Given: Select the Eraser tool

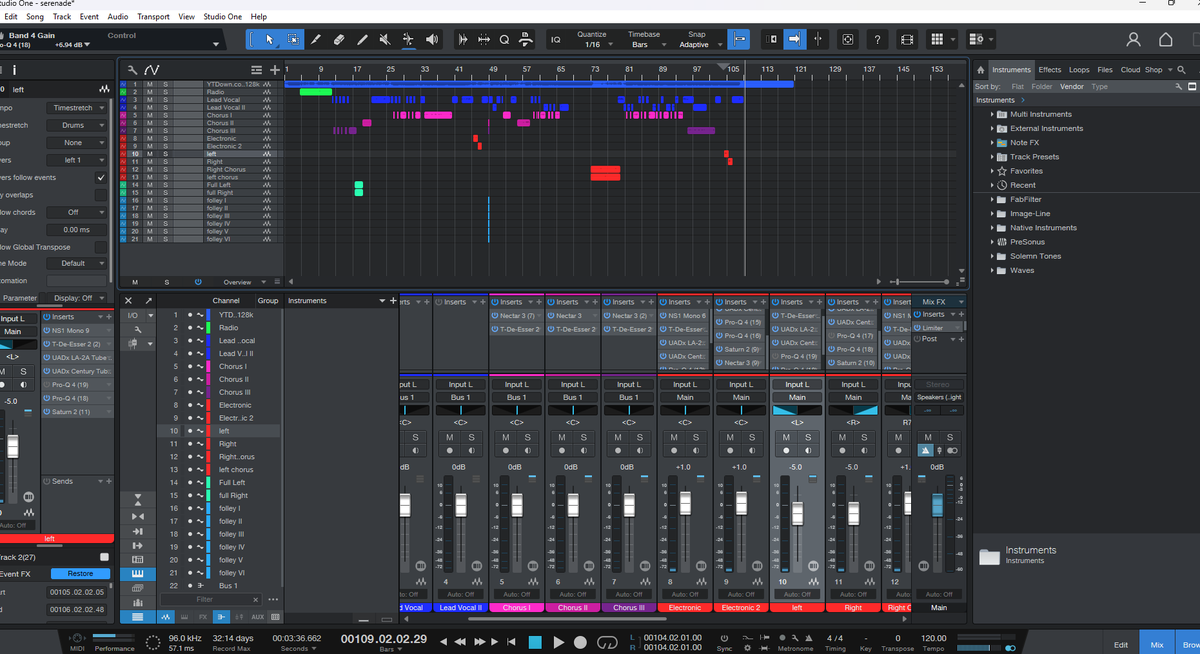Looking at the screenshot, I should click(x=339, y=39).
